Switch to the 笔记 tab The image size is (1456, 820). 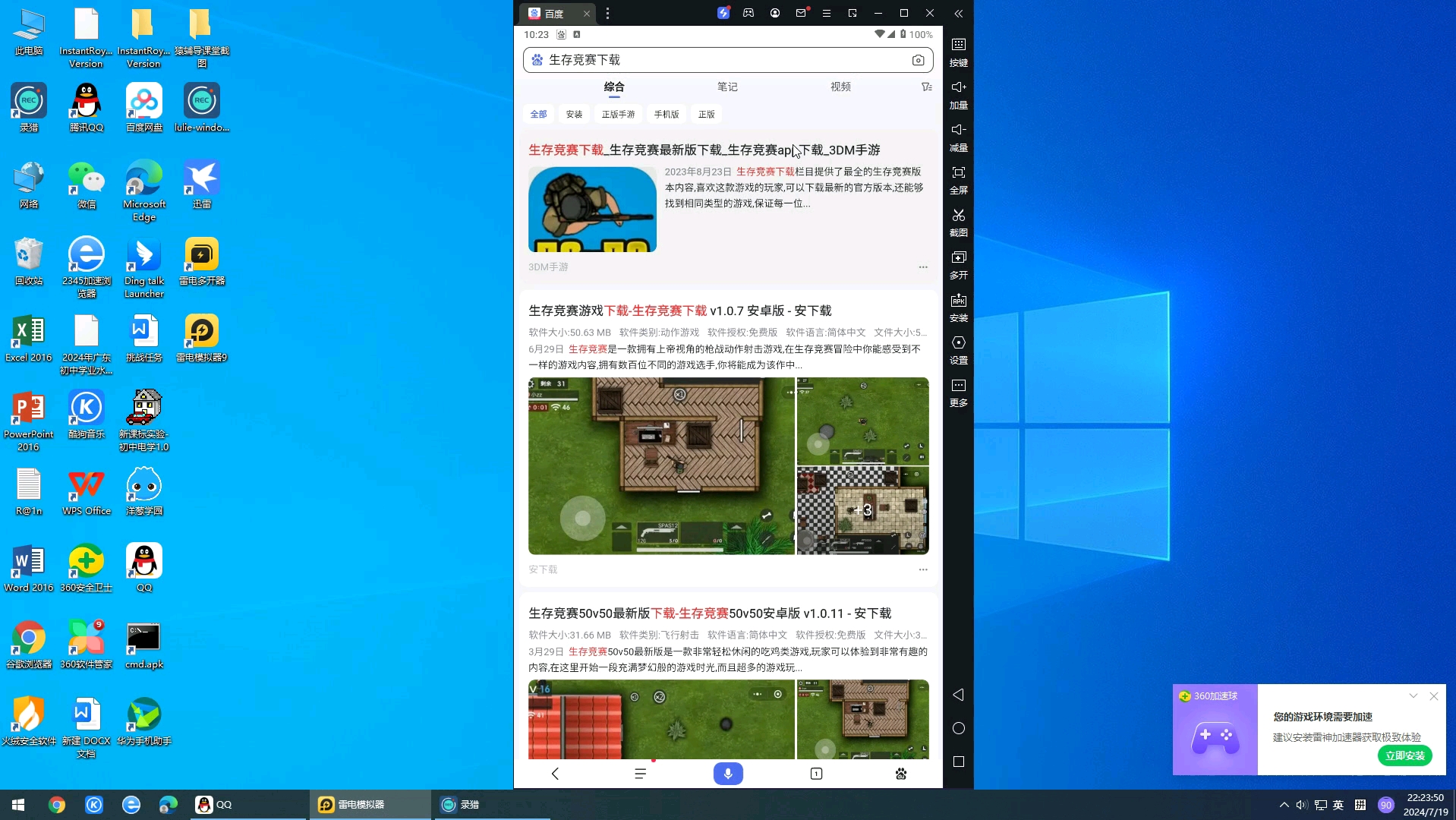click(727, 87)
